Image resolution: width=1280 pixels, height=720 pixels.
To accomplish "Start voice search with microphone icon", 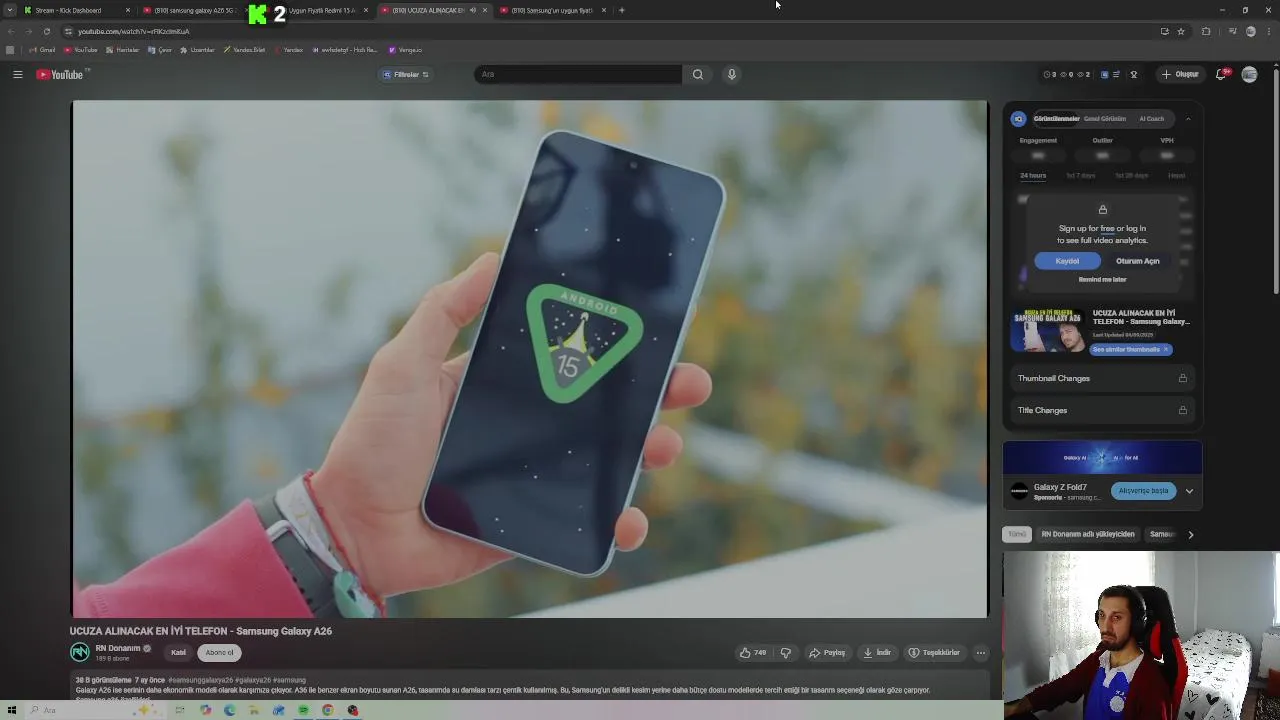I will coord(732,74).
